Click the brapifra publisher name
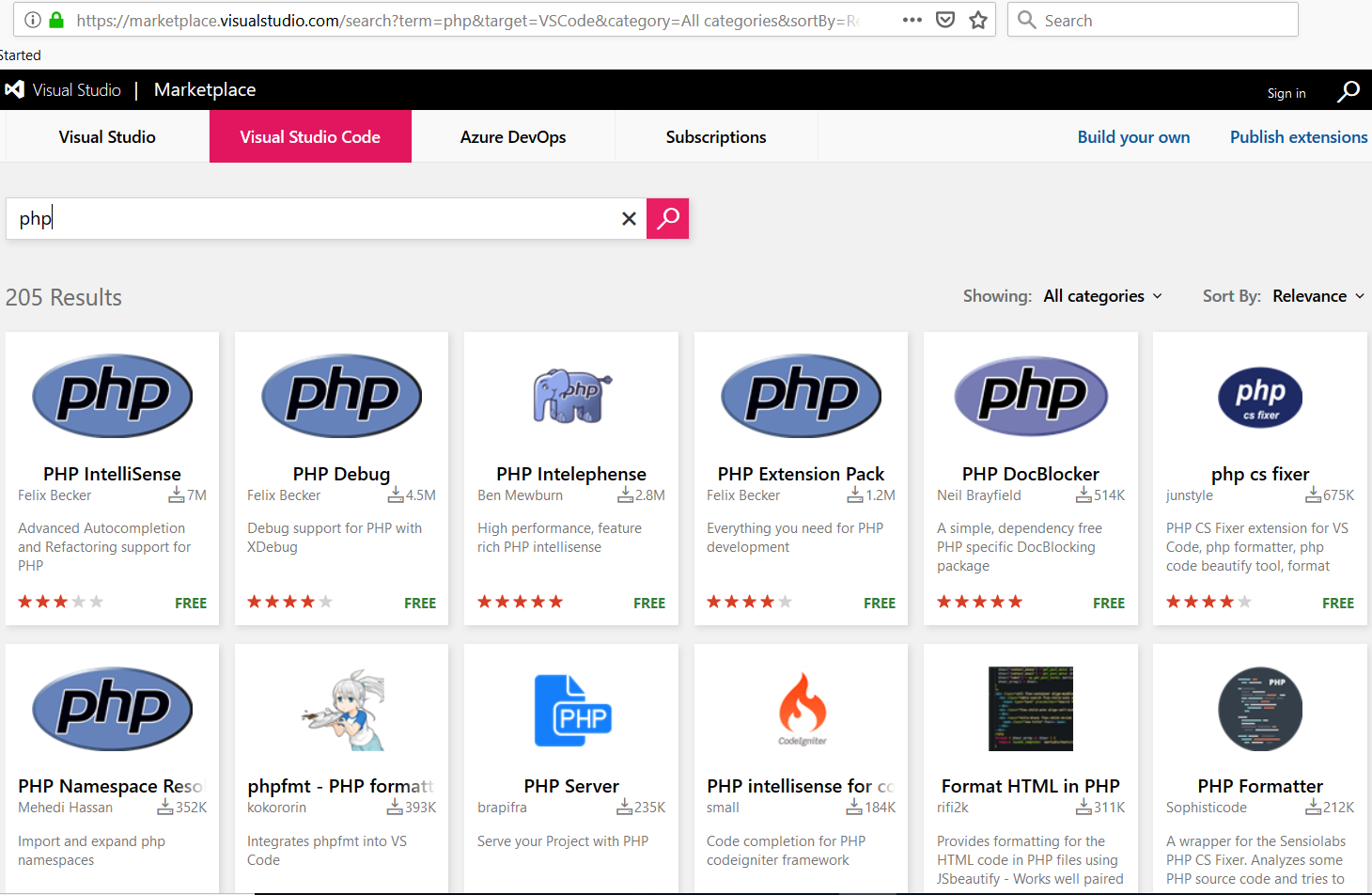 (502, 808)
